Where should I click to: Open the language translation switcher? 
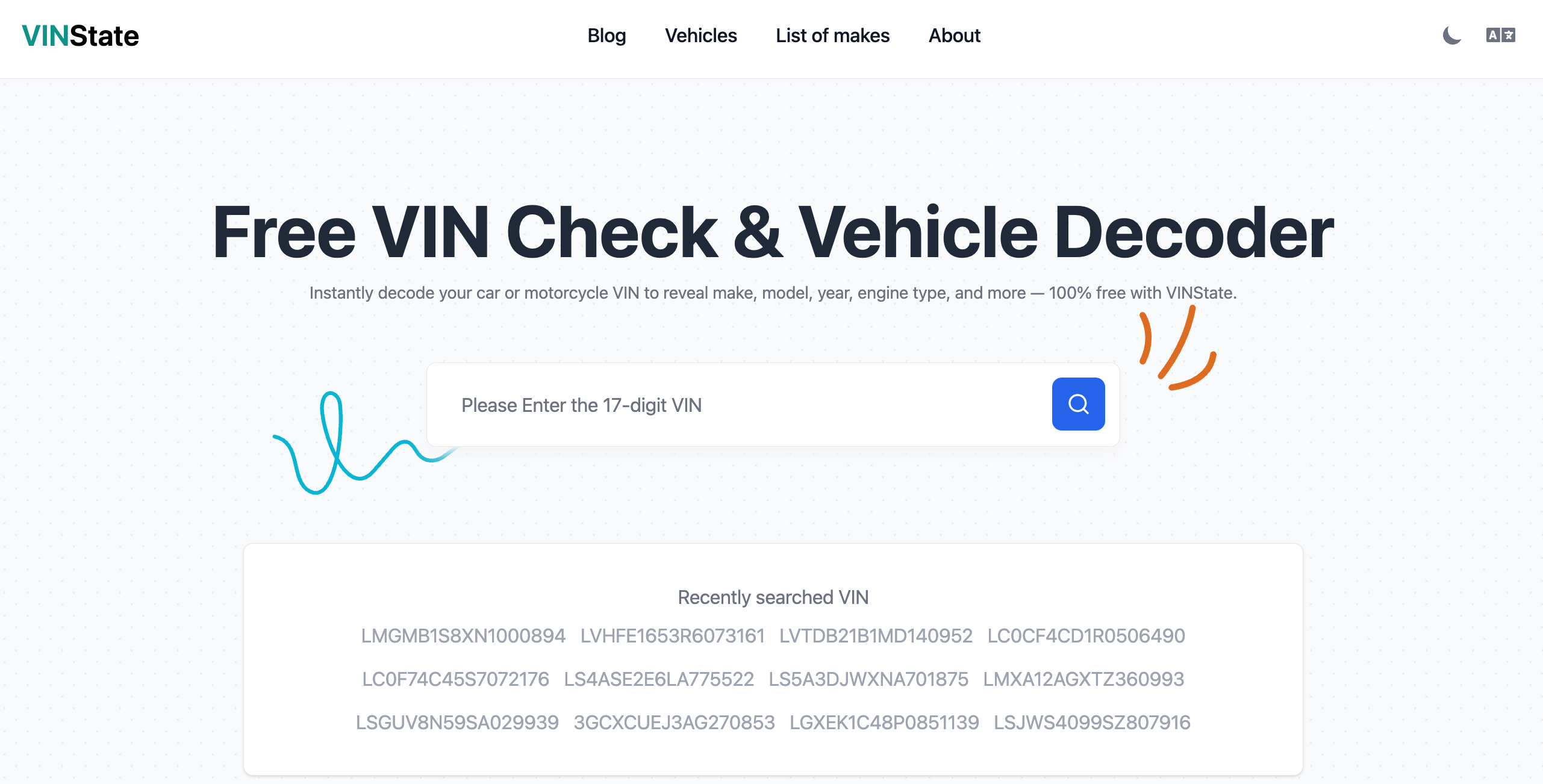[x=1500, y=36]
